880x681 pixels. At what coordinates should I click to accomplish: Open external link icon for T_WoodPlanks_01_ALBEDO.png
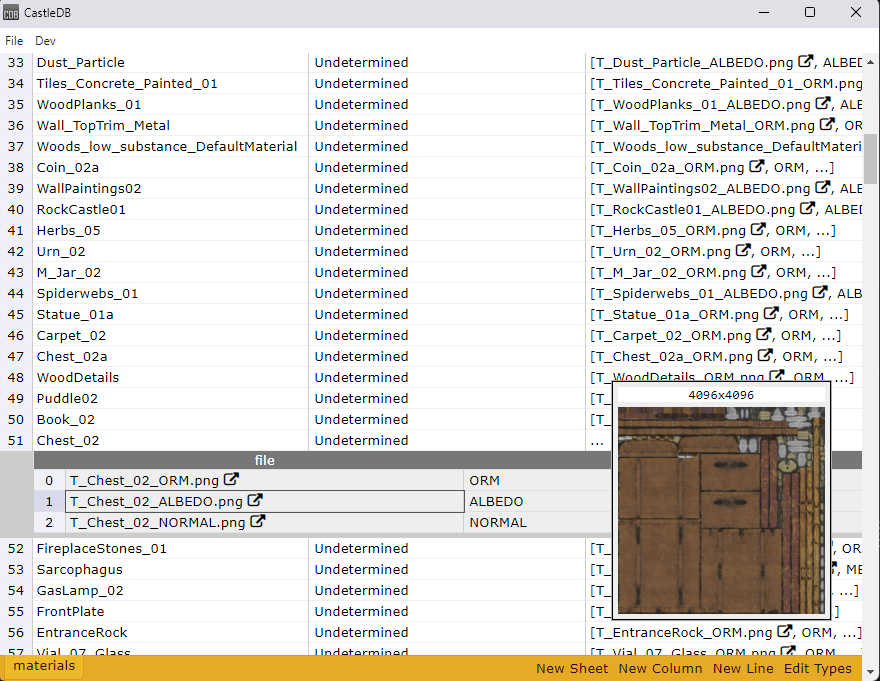(823, 103)
